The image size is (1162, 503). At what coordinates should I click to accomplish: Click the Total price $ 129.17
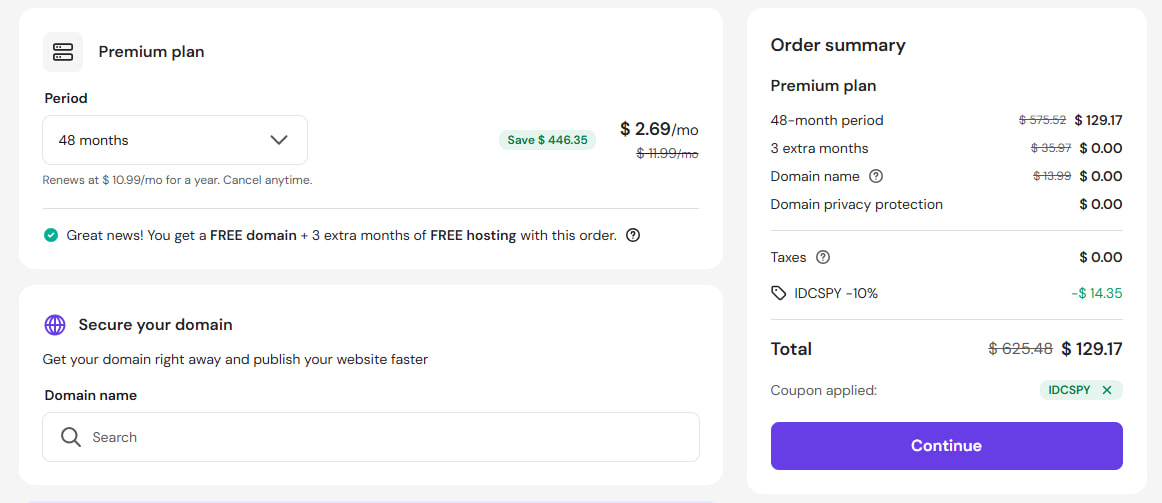coord(1091,349)
